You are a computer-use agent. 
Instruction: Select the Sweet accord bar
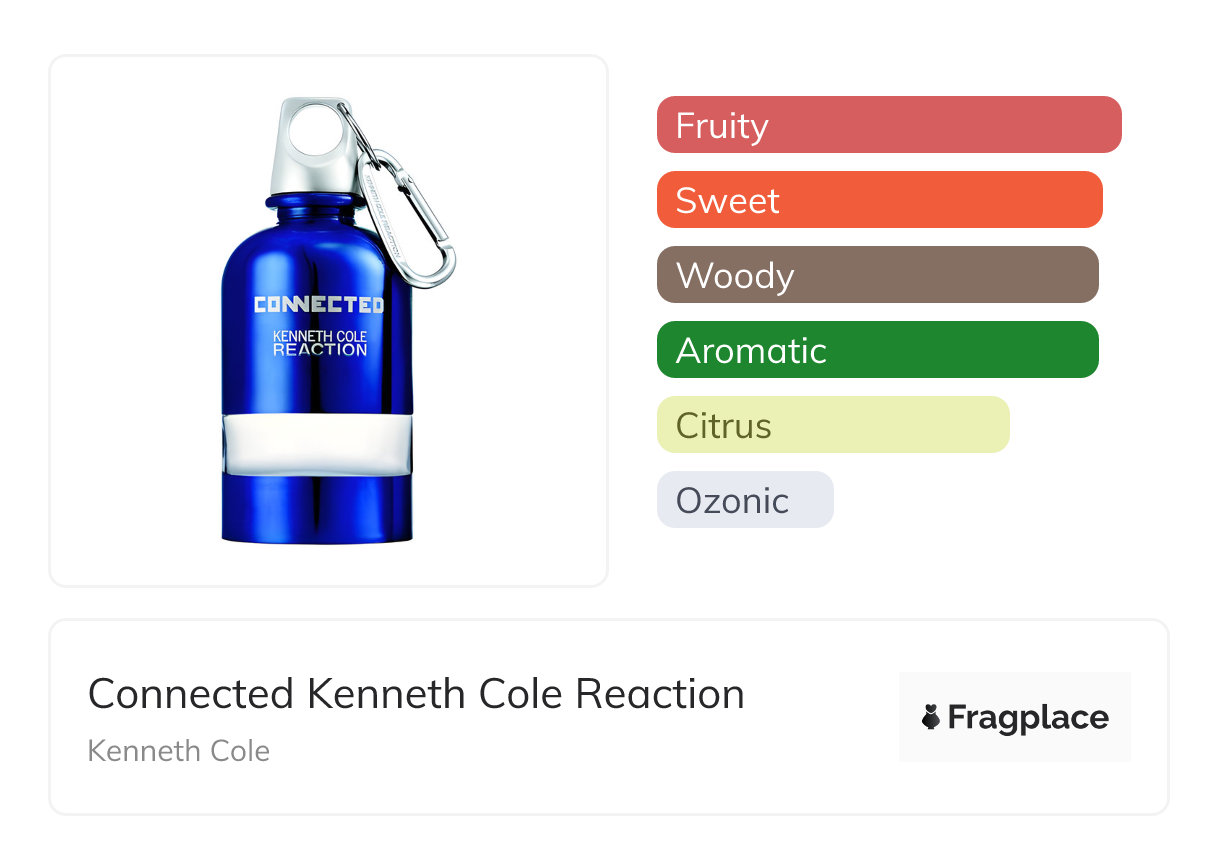click(879, 200)
